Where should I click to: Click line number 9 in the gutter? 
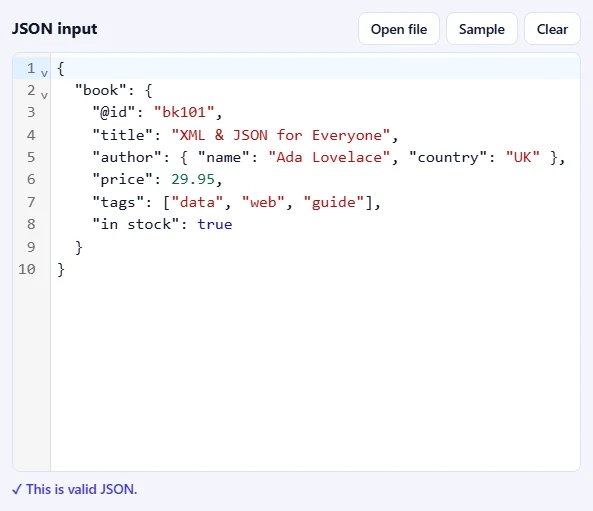click(31, 247)
